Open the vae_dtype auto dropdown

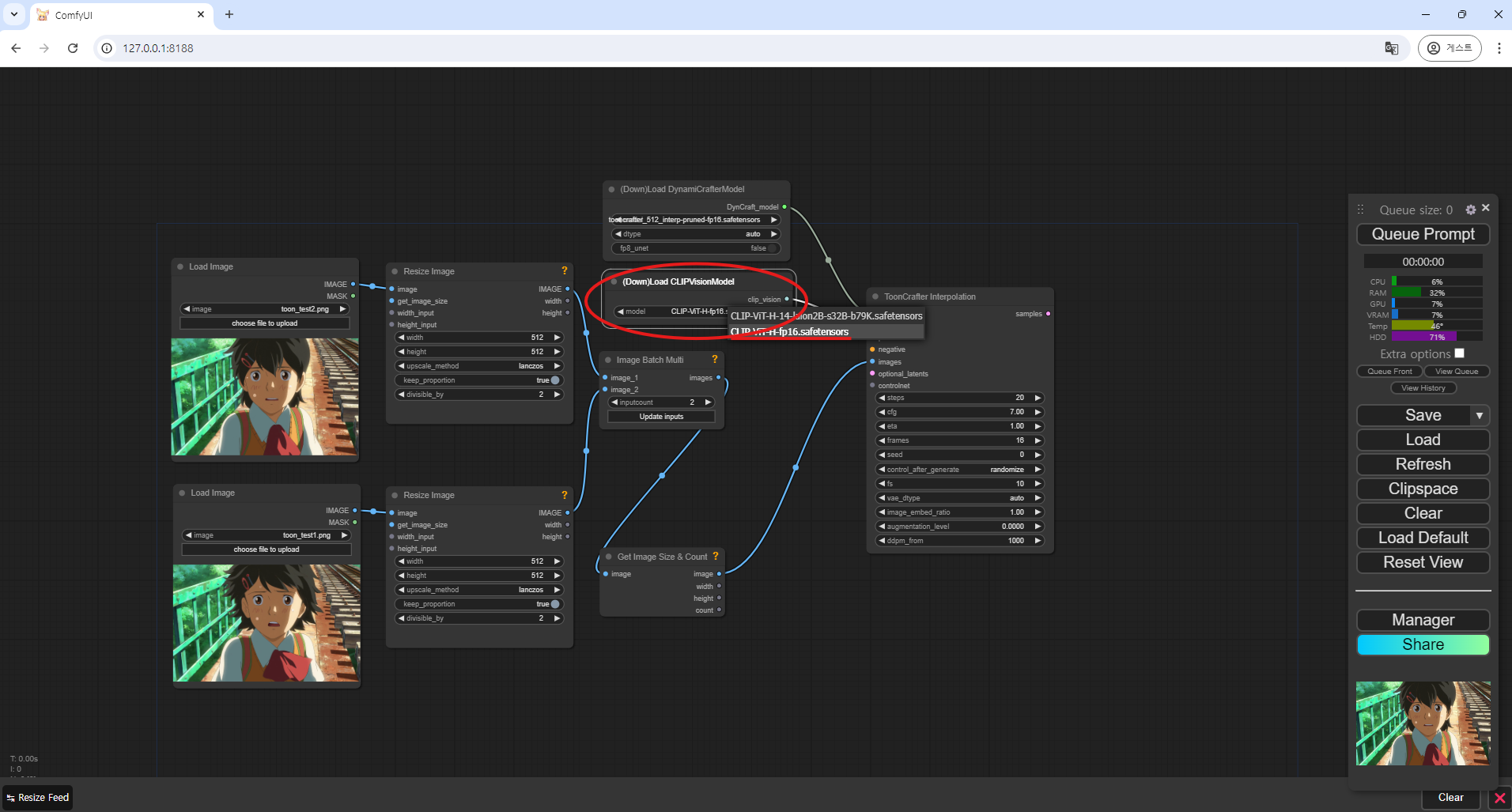[x=961, y=498]
